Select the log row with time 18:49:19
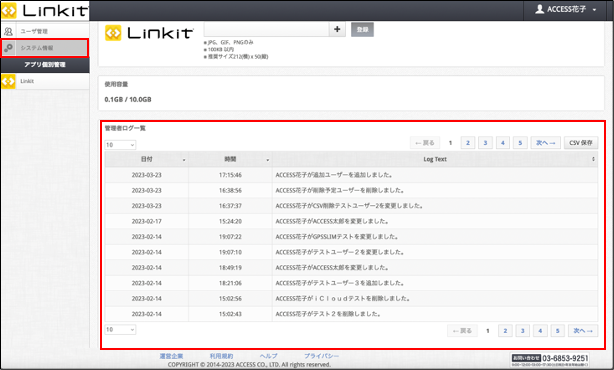This screenshot has width=614, height=370. click(x=351, y=268)
